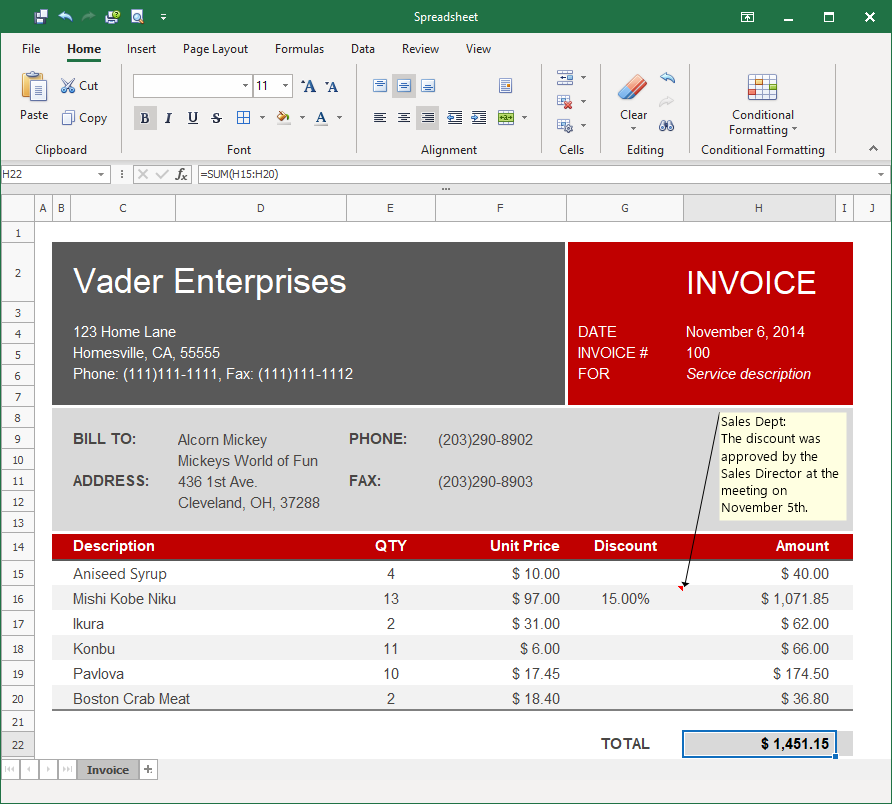The width and height of the screenshot is (892, 804).
Task: Click the Copy button
Action: [x=85, y=117]
